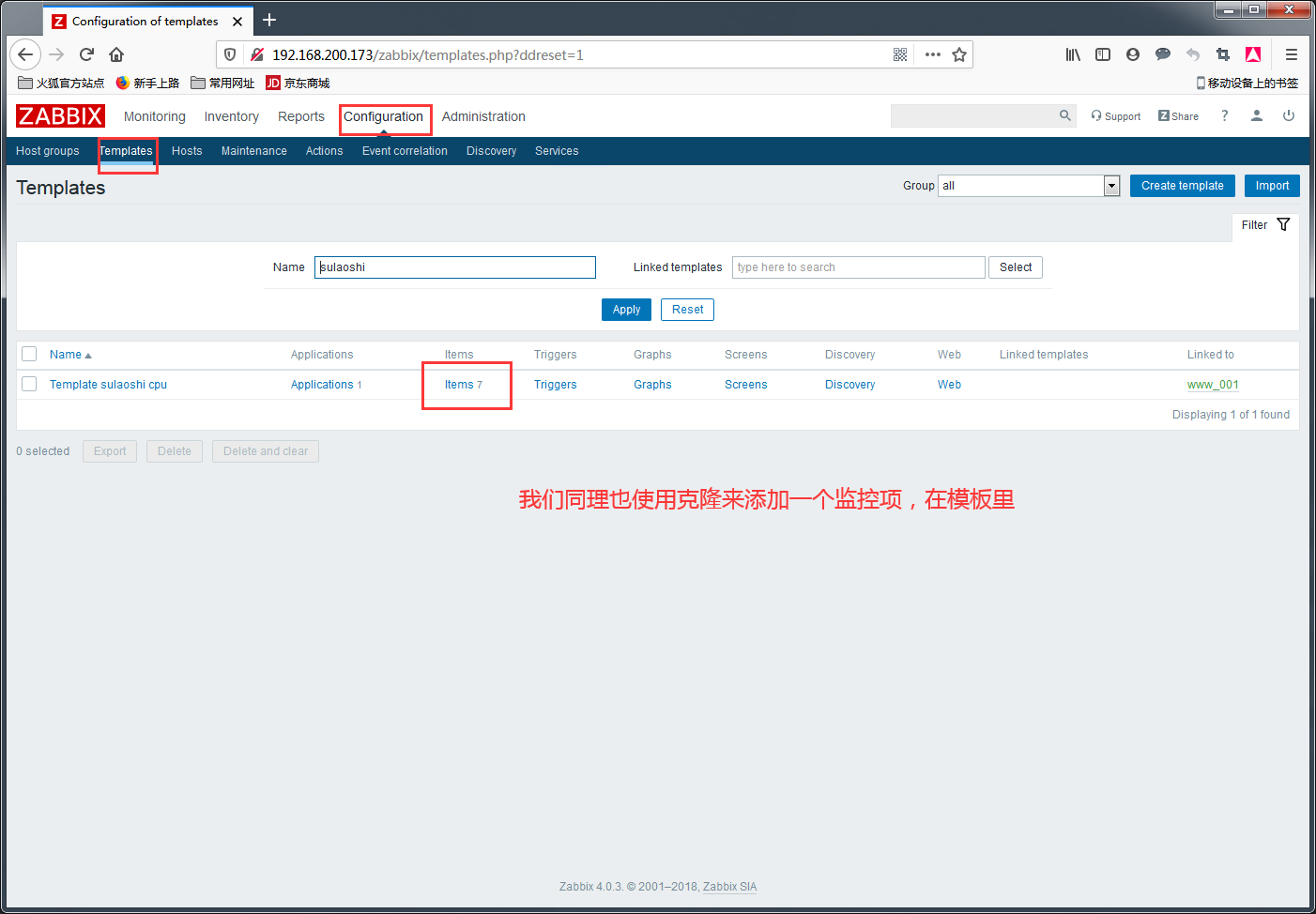Open the QR code icon in address bar

pos(900,54)
